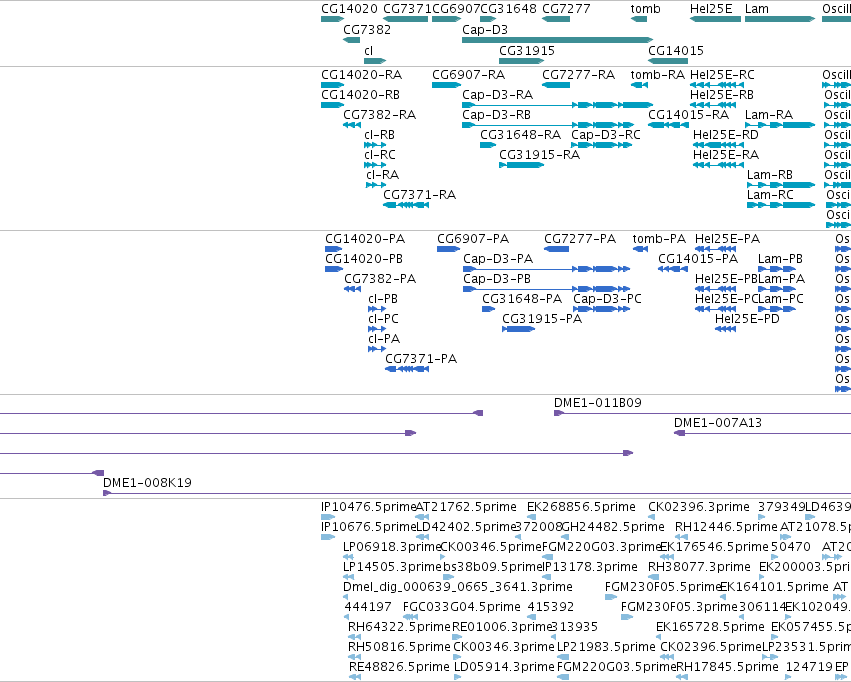Select the CG7277 gene label
Screen dimensions: 851x682
tap(566, 9)
